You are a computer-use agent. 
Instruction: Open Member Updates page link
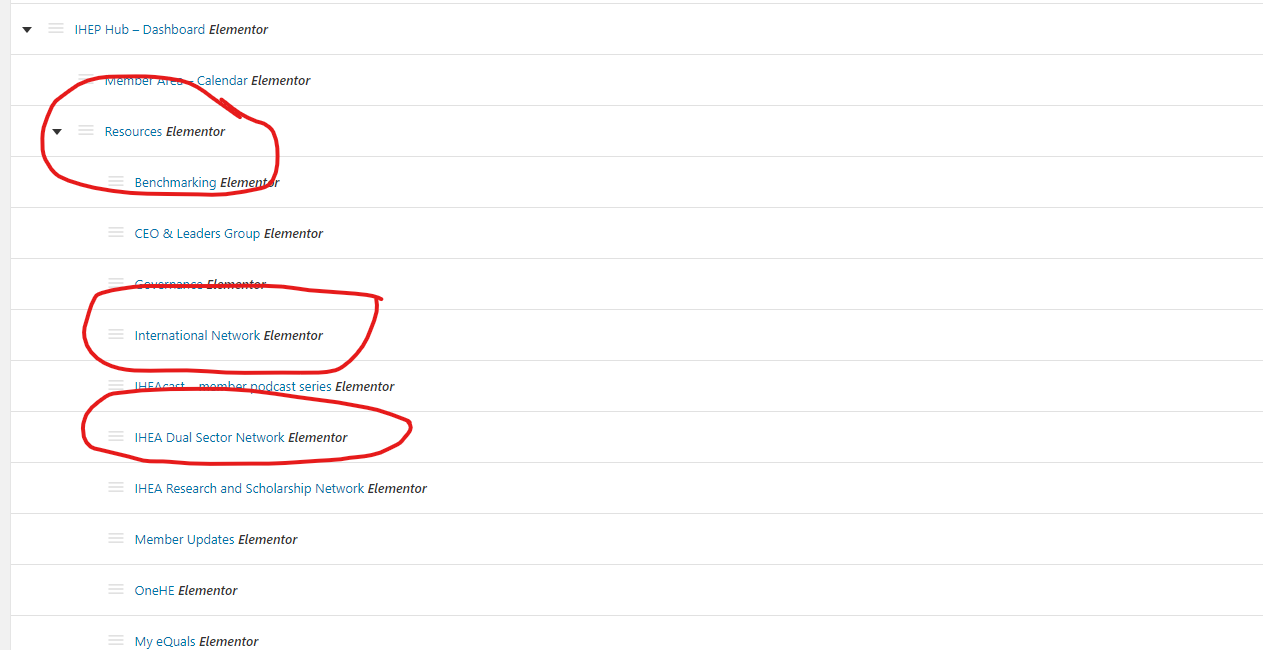[x=185, y=540]
